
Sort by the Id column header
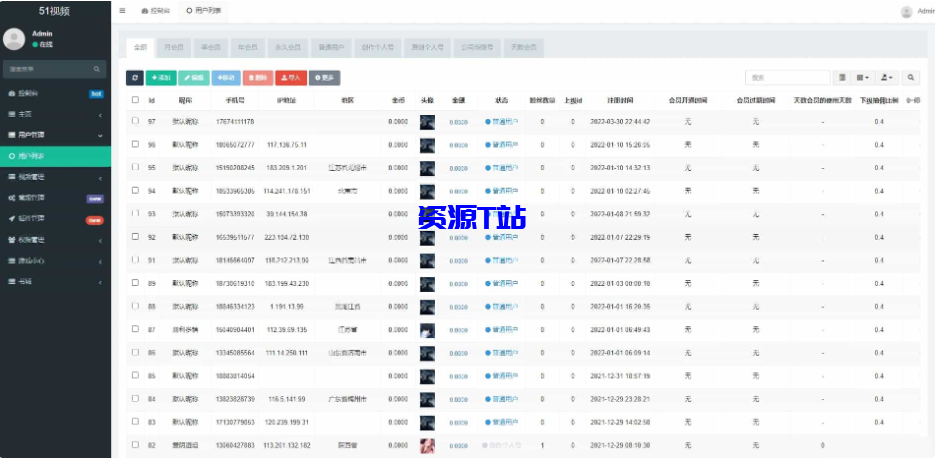pyautogui.click(x=152, y=101)
